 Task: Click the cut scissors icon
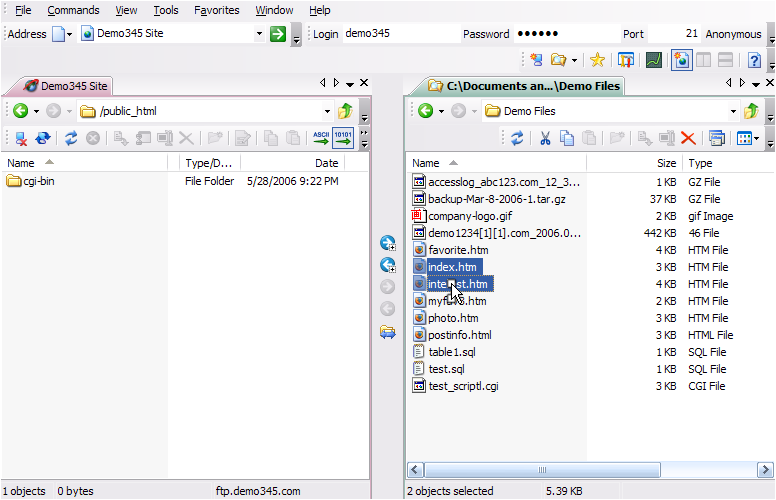pyautogui.click(x=546, y=138)
